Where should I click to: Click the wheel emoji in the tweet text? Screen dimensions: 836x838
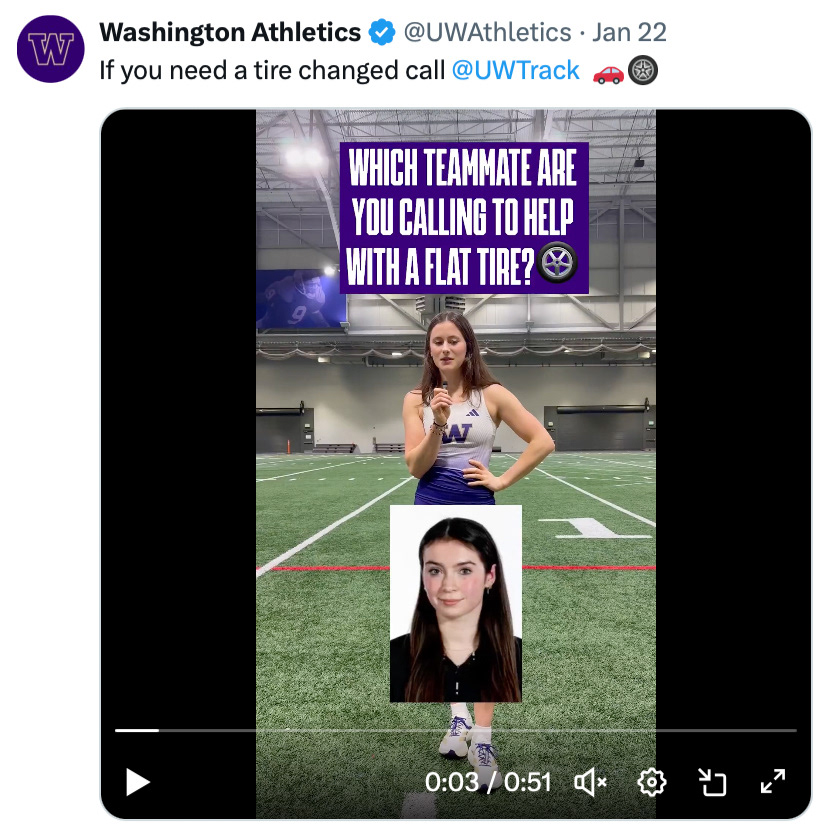tap(642, 72)
